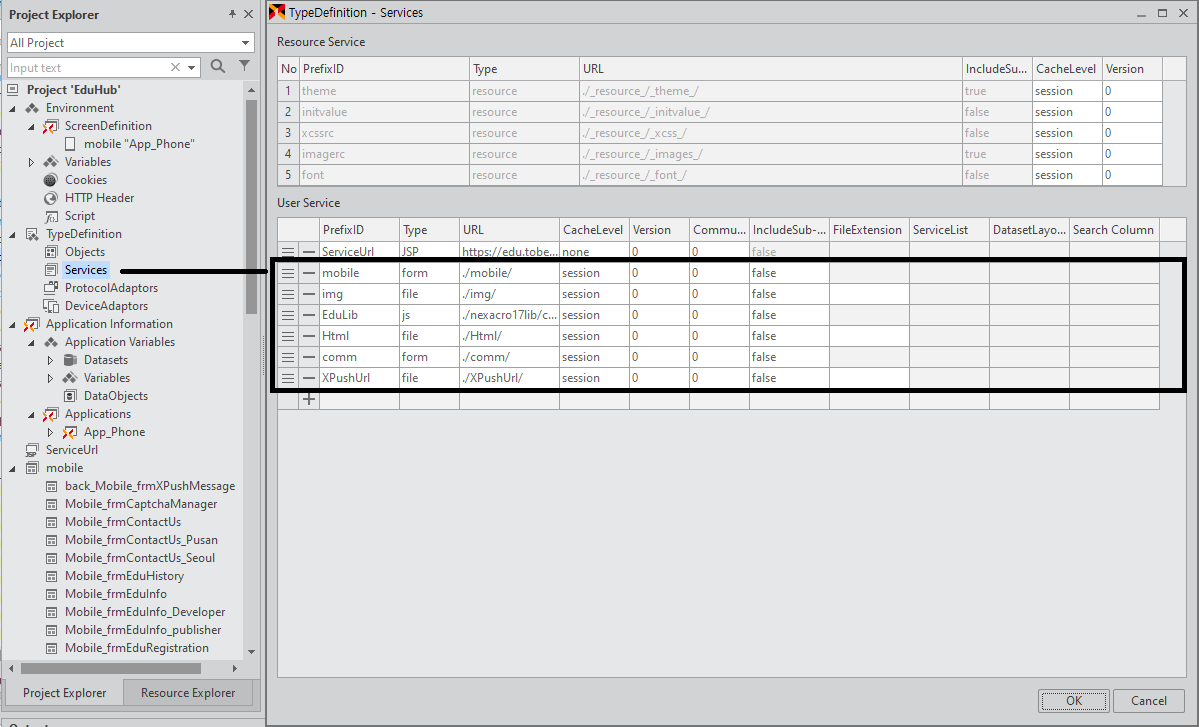Expand the Datasets node
Image resolution: width=1199 pixels, height=727 pixels.
[x=50, y=360]
